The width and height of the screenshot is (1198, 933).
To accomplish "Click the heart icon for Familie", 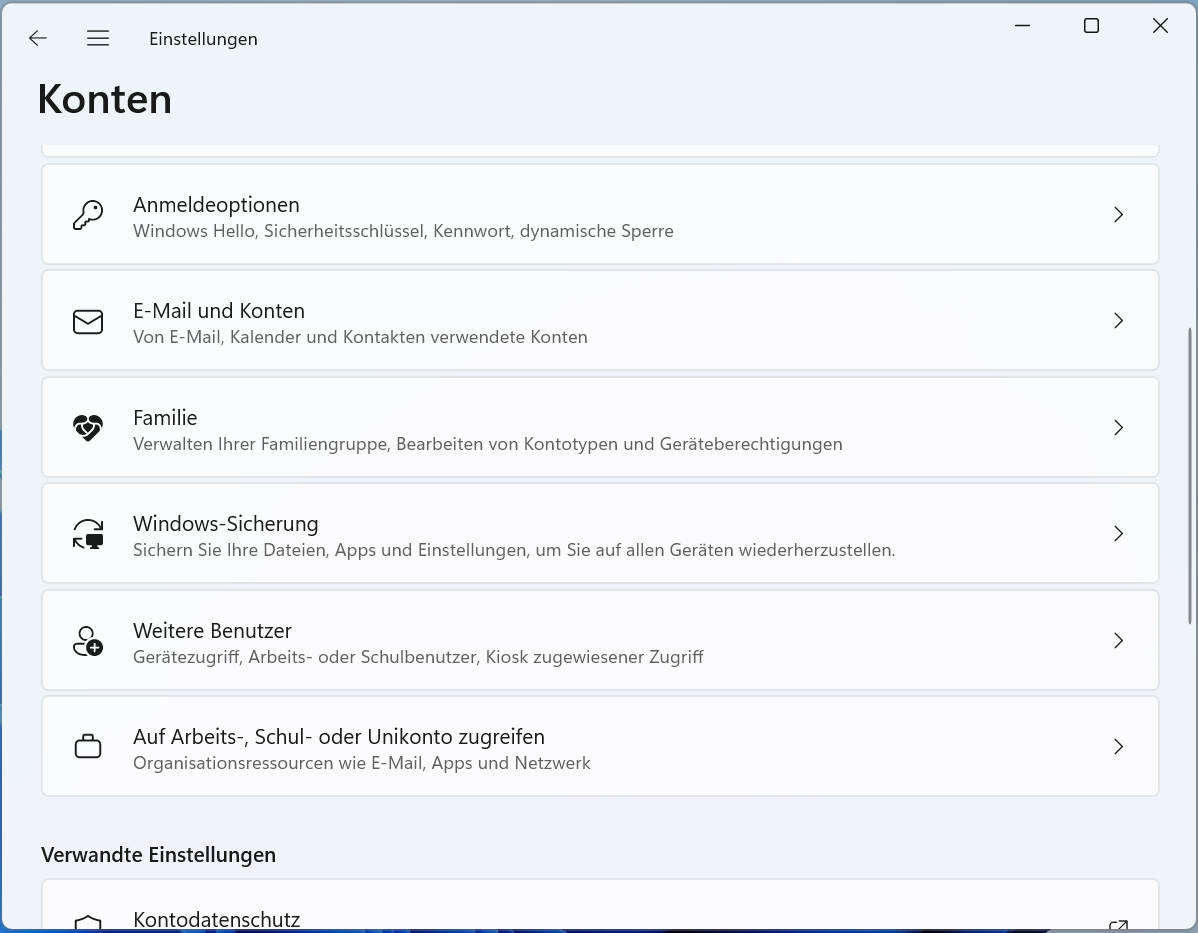I will pyautogui.click(x=88, y=428).
